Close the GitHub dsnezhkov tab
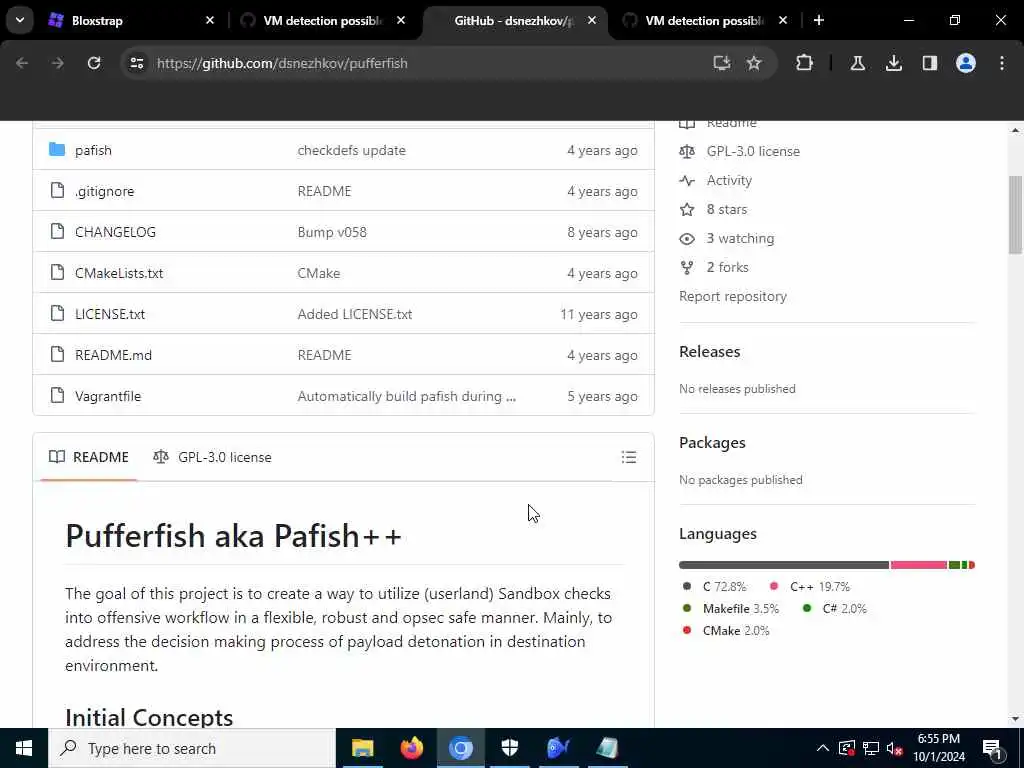This screenshot has height=768, width=1024. (592, 20)
